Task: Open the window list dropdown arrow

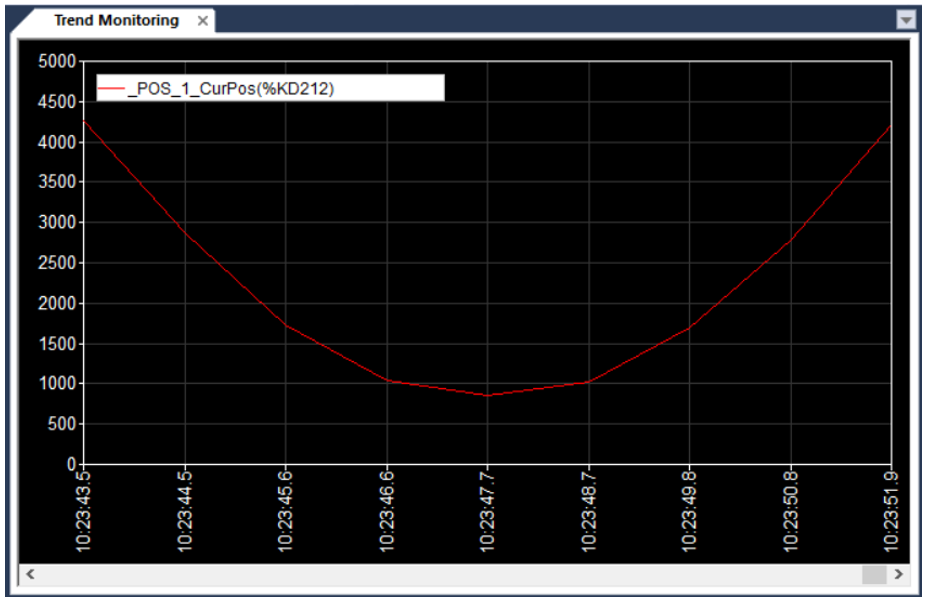Action: [x=906, y=20]
